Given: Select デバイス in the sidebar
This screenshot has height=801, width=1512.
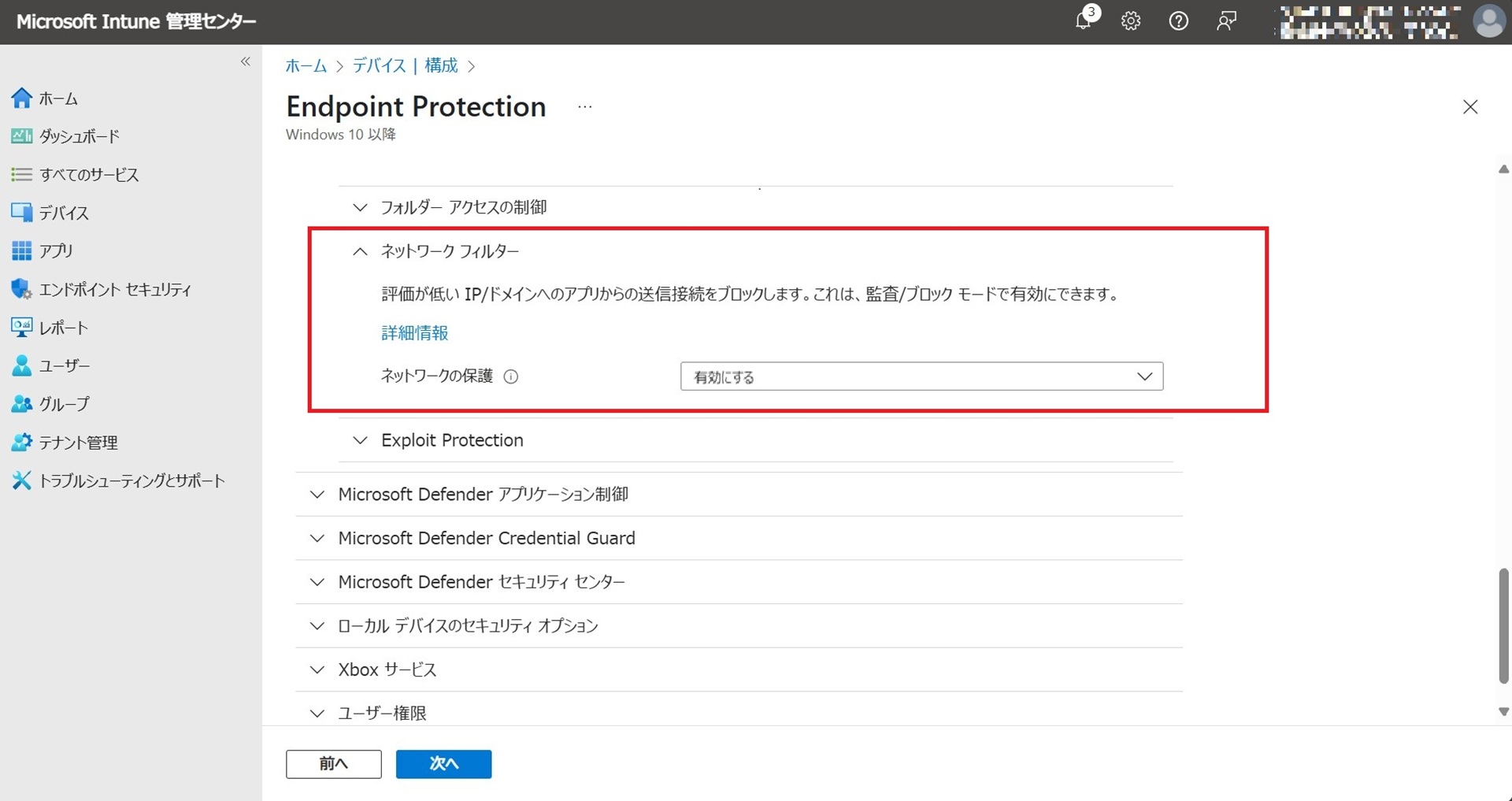Looking at the screenshot, I should [64, 213].
